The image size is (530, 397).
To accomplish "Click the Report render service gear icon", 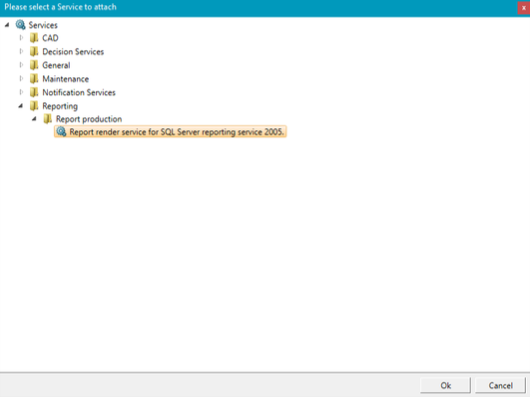I will 61,131.
